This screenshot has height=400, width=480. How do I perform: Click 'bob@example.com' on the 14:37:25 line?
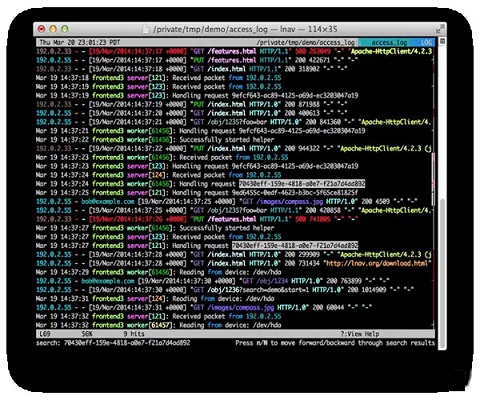[108, 201]
